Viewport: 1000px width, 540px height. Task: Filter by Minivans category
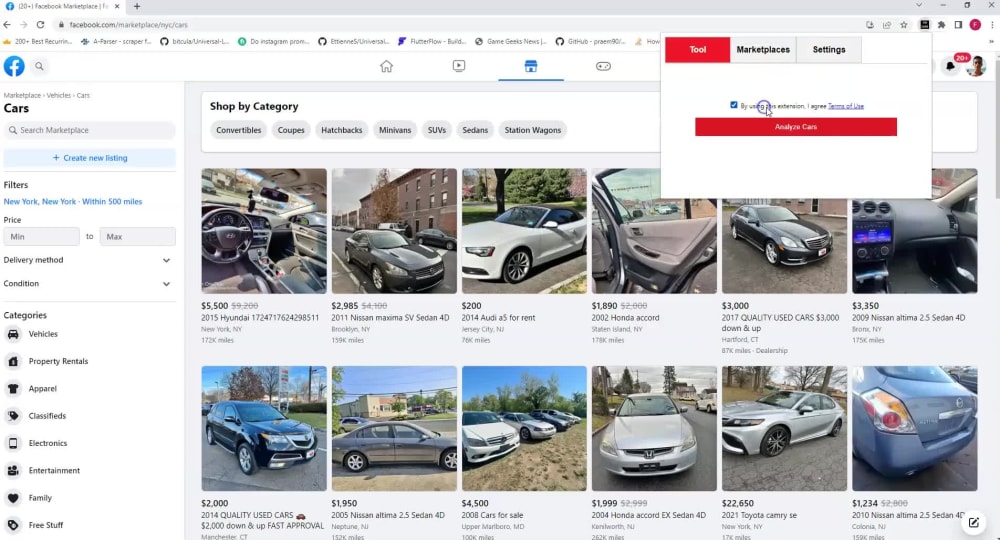coord(395,130)
